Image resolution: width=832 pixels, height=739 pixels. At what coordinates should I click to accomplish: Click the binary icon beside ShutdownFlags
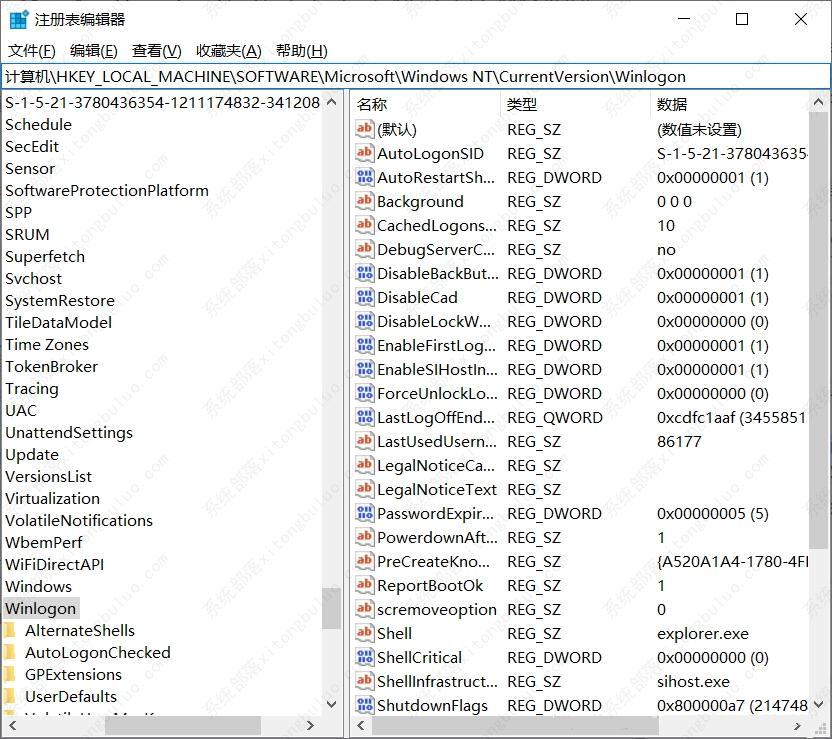pyautogui.click(x=364, y=705)
